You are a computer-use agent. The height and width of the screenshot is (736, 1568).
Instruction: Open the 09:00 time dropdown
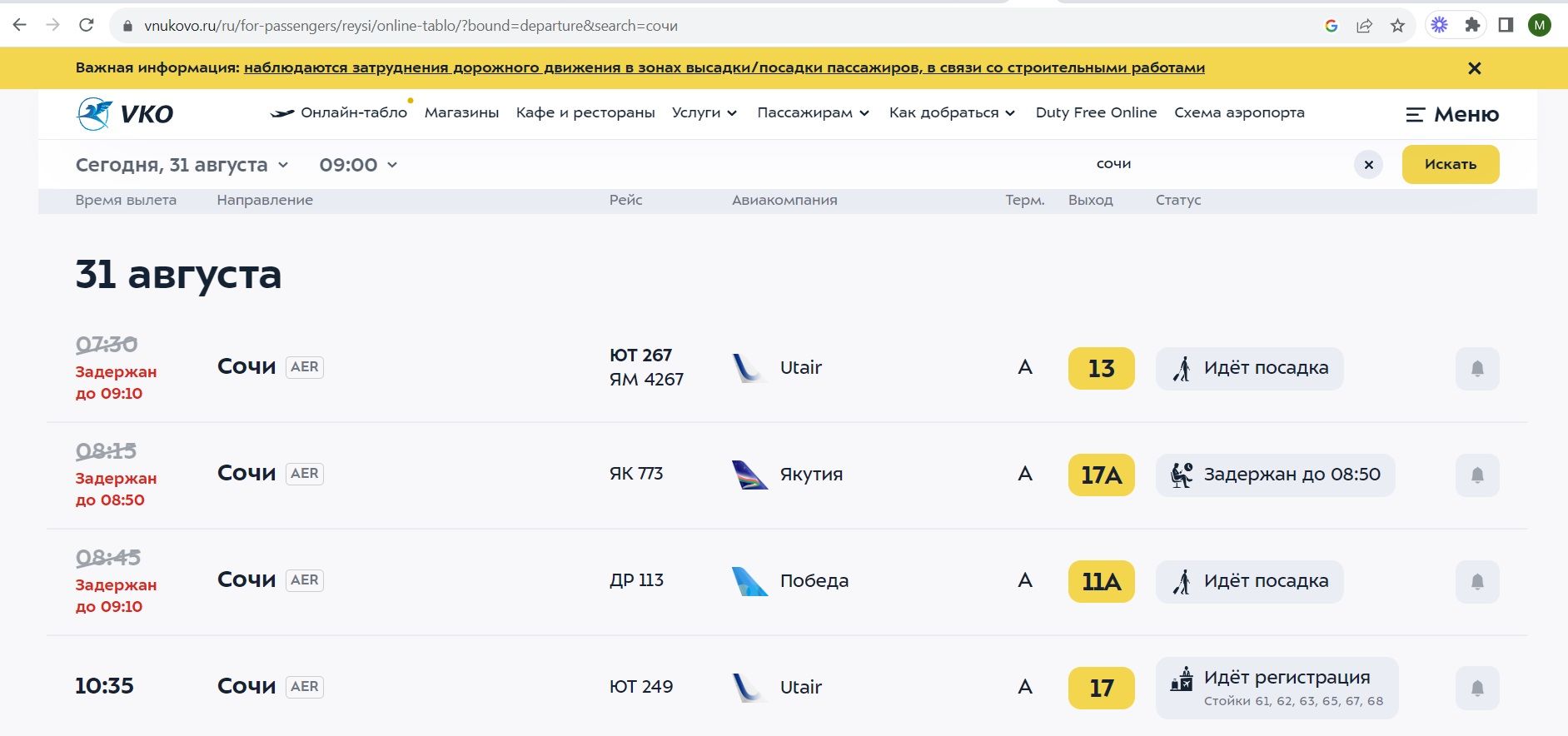(358, 165)
